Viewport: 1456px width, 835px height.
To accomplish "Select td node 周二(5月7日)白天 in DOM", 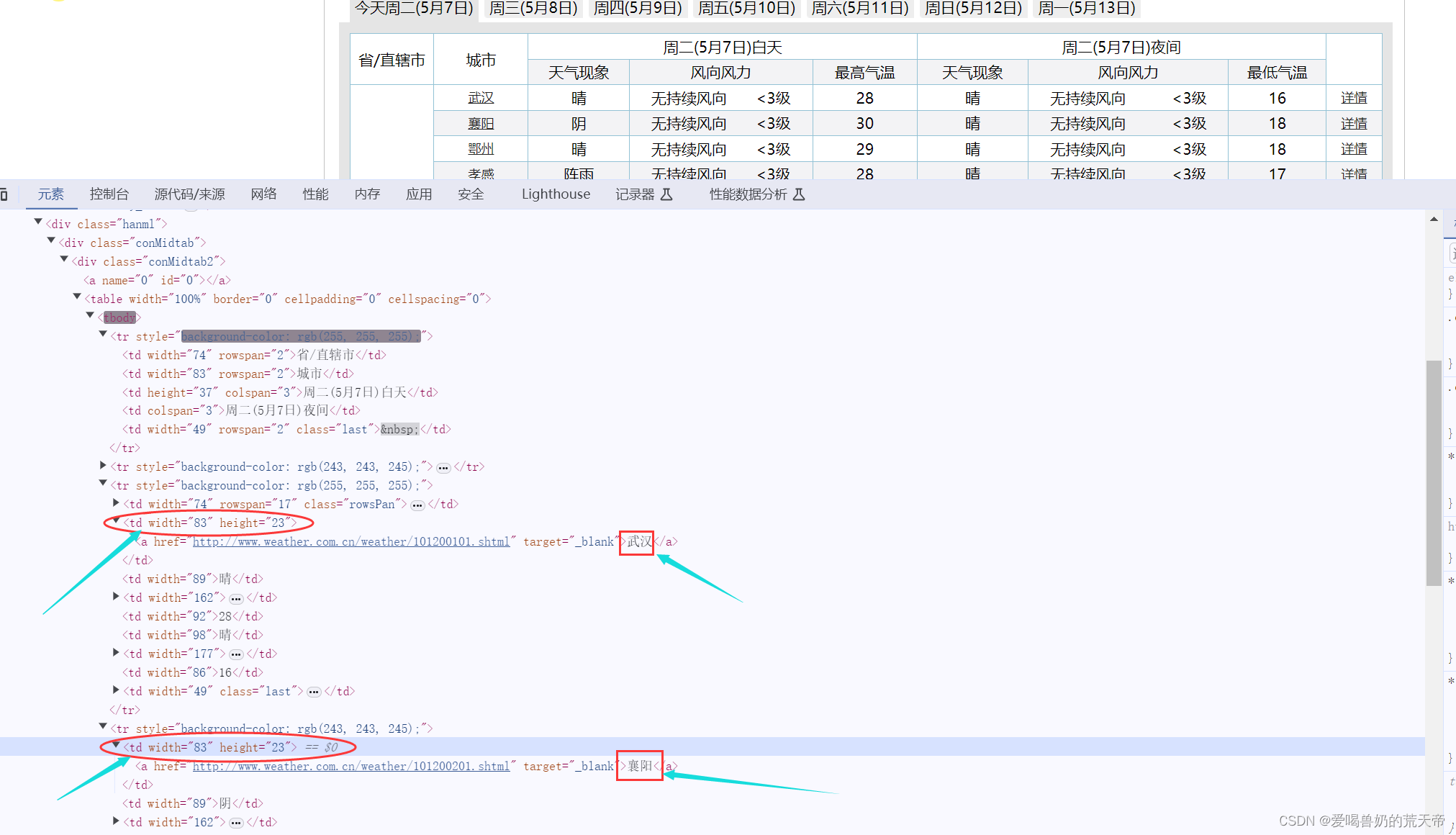I will 280,392.
